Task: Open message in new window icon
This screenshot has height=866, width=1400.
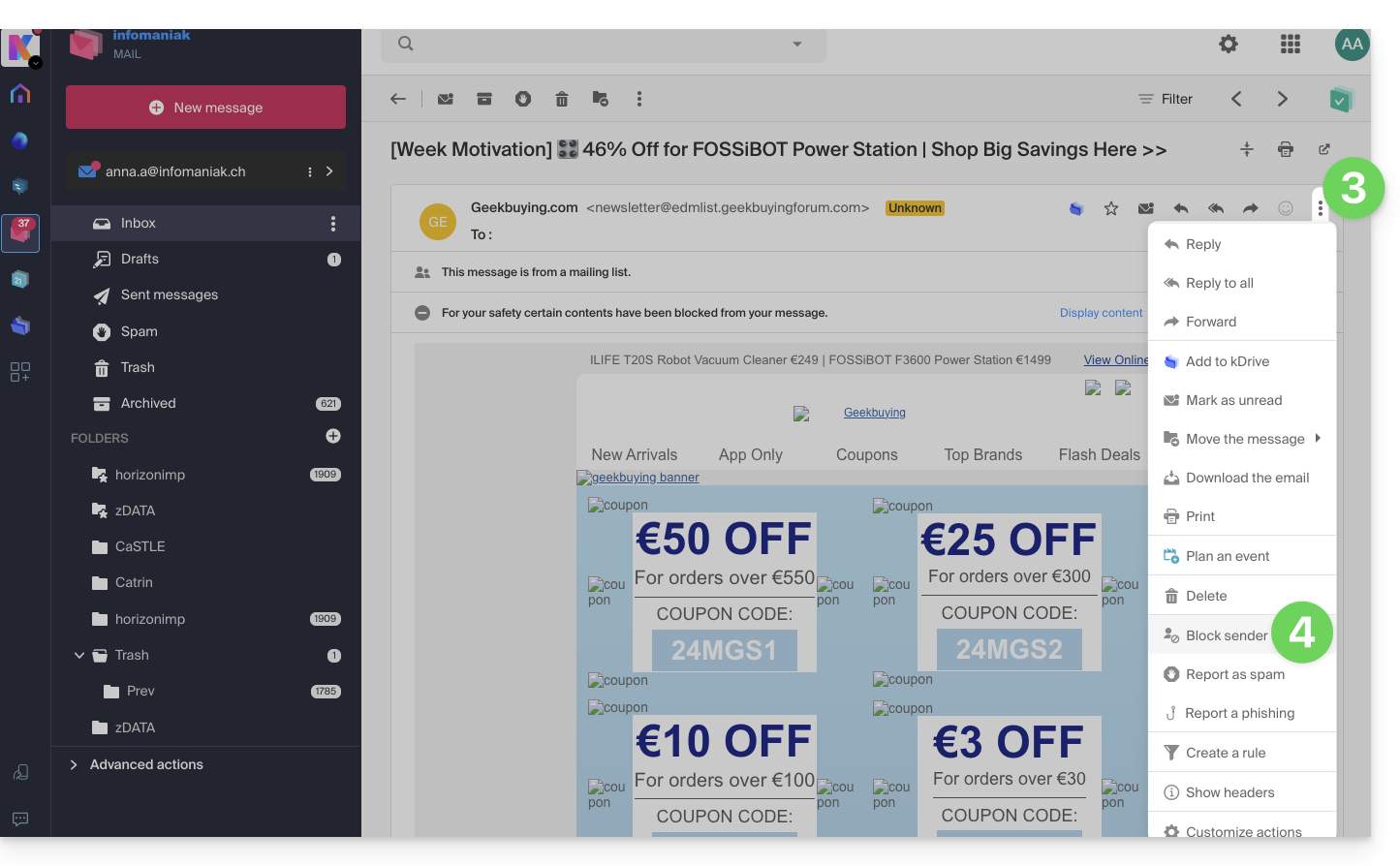Action: pos(1324,149)
